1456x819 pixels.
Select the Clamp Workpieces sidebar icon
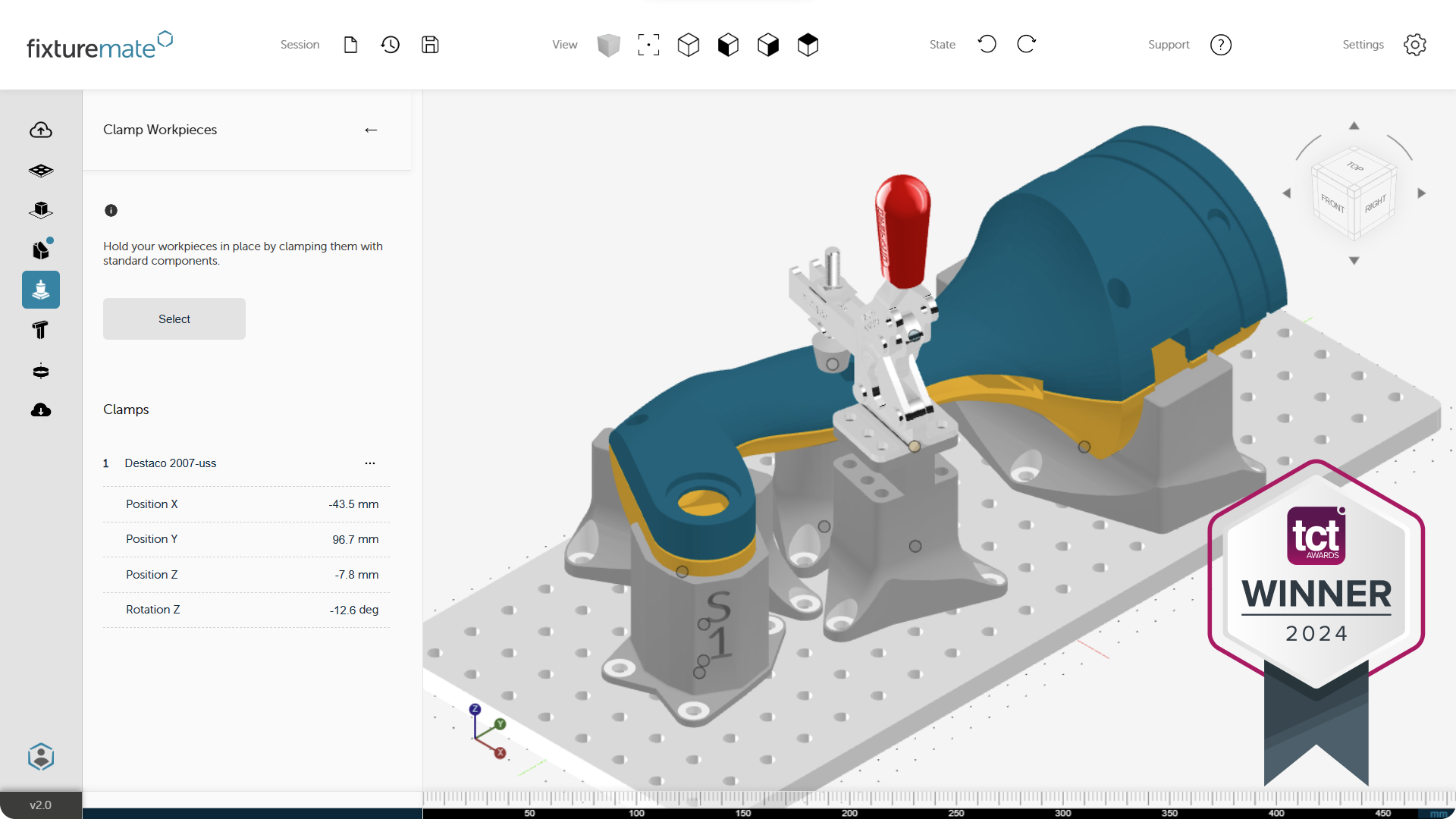(41, 290)
